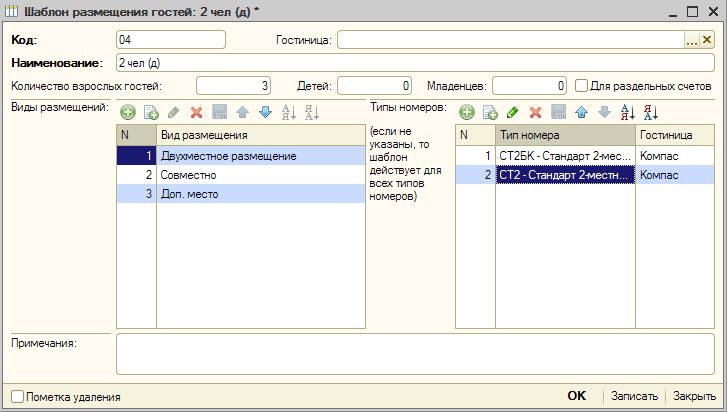Move row down in Виды размещений toolbar

pyautogui.click(x=265, y=112)
